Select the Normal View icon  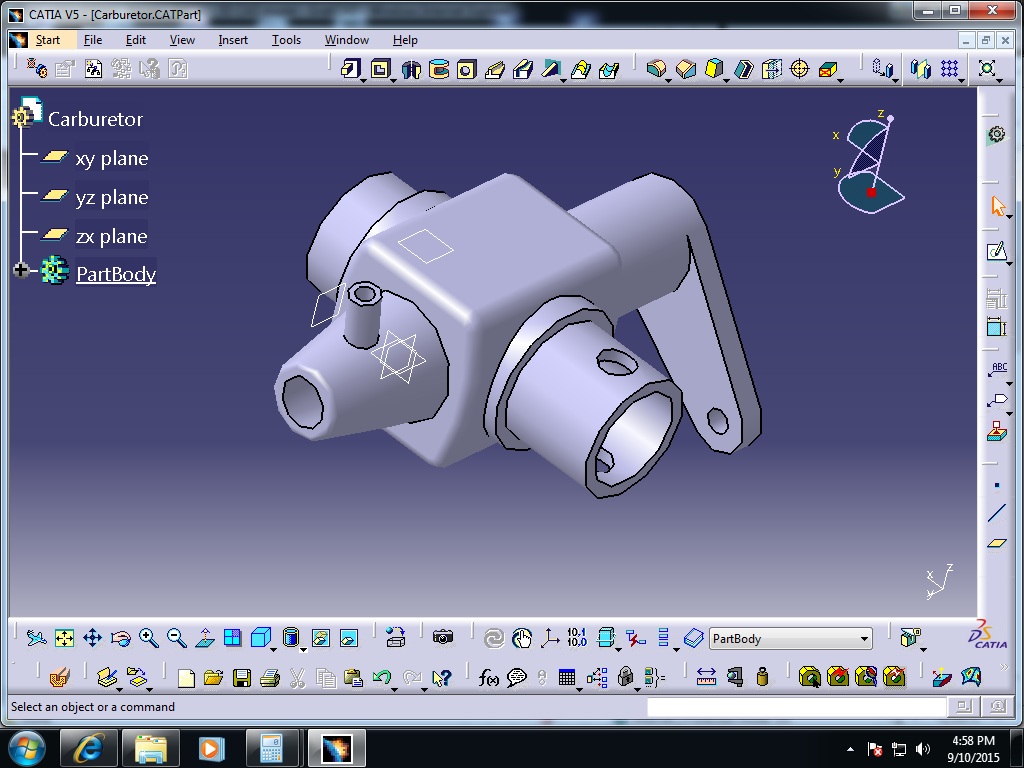[205, 638]
